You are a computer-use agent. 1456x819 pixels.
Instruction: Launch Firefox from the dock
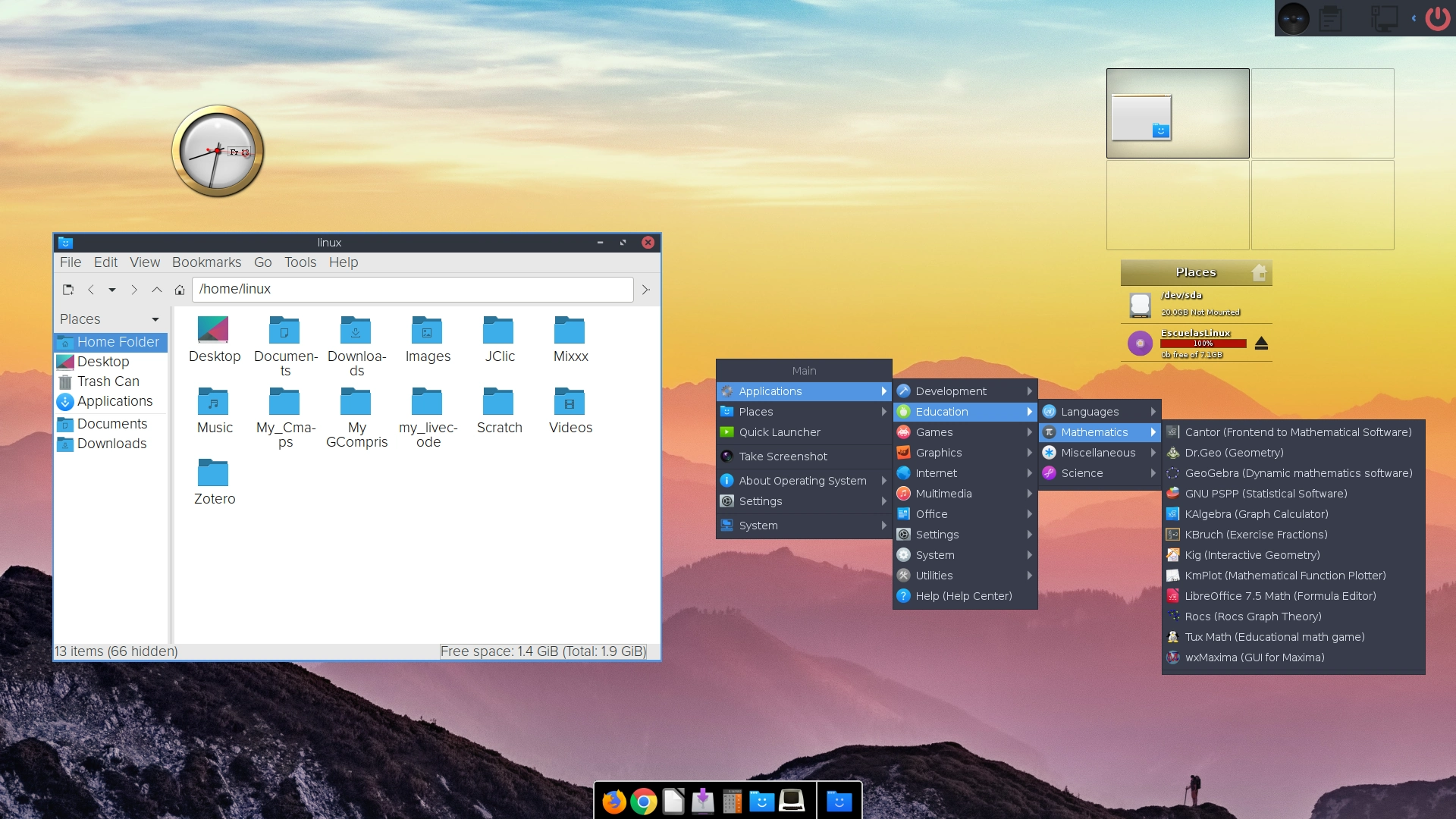[x=614, y=800]
